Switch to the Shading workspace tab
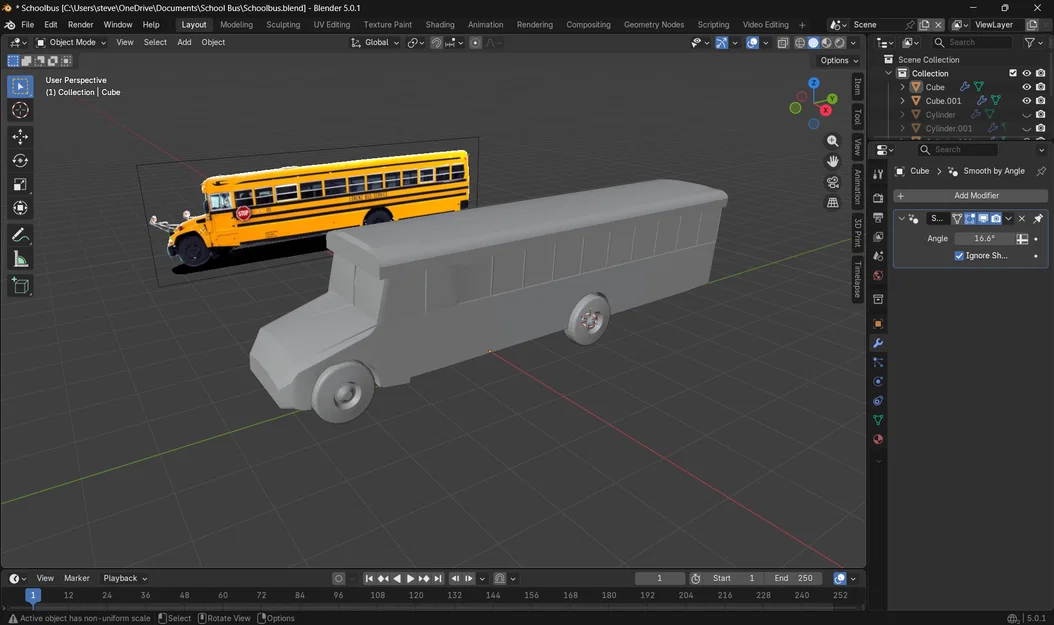This screenshot has width=1054, height=625. coord(440,25)
